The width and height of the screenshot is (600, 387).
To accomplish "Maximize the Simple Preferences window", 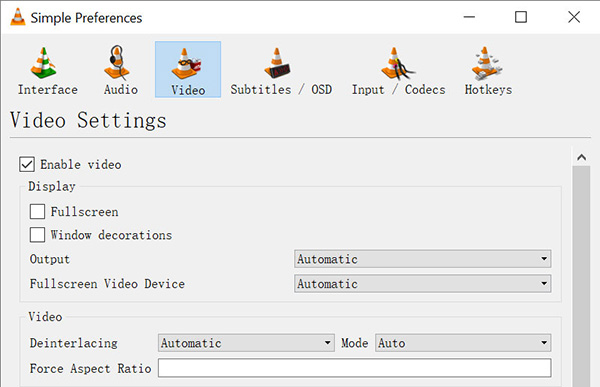I will pyautogui.click(x=521, y=17).
